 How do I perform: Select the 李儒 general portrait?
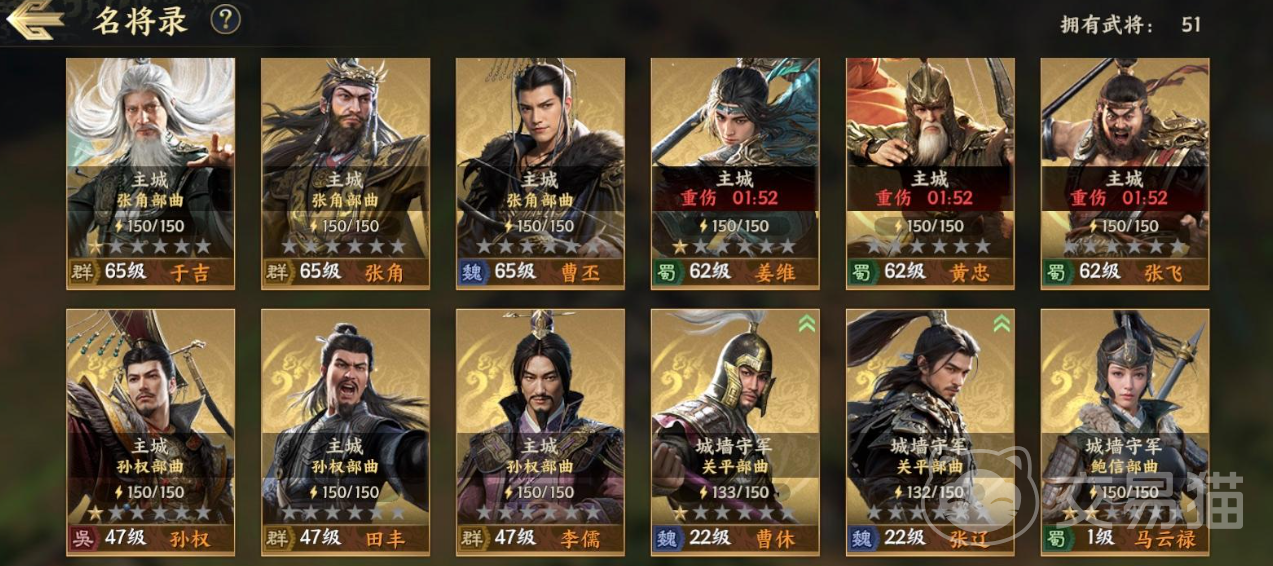click(540, 431)
